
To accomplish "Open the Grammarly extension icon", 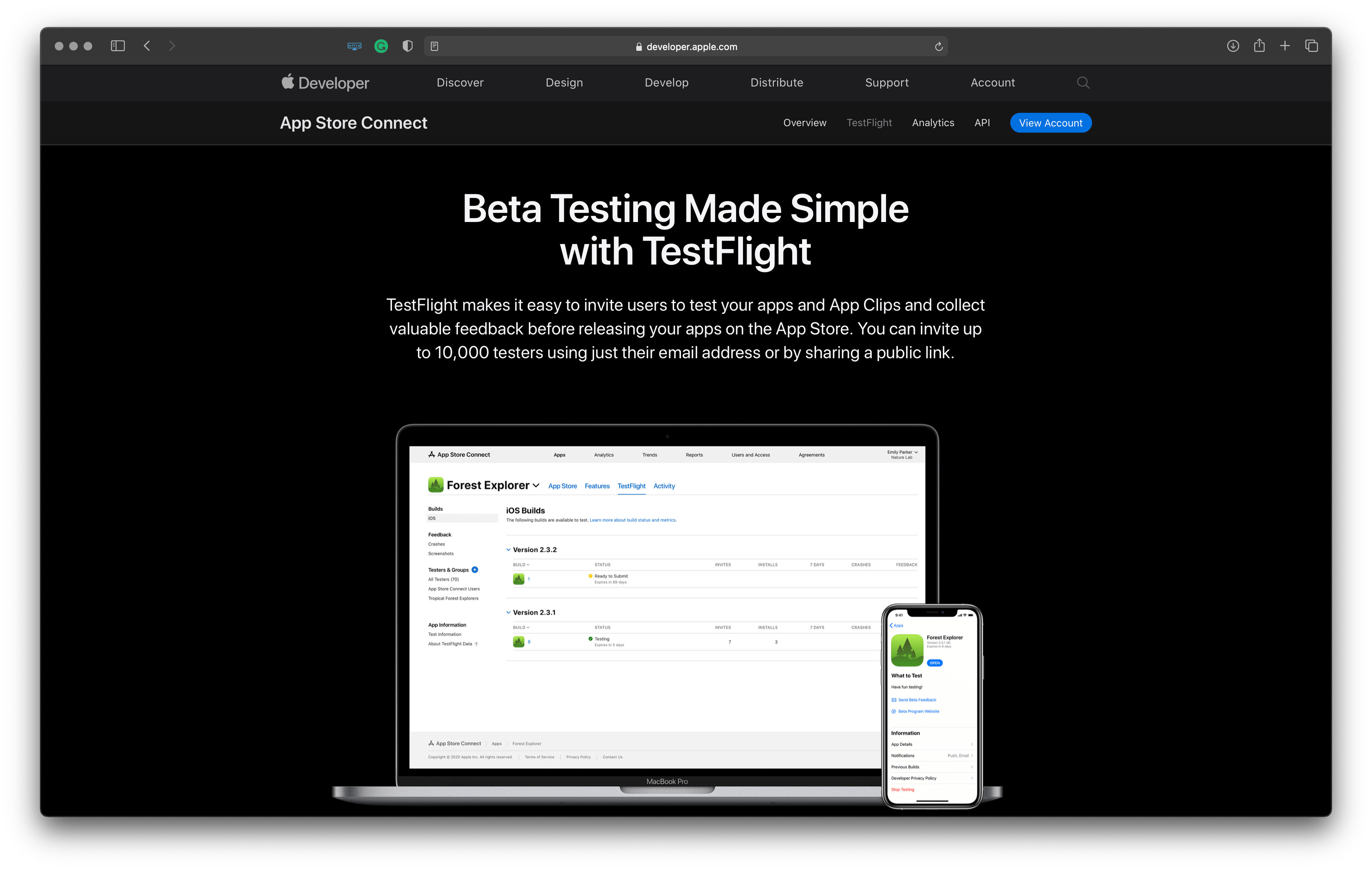I will [381, 46].
